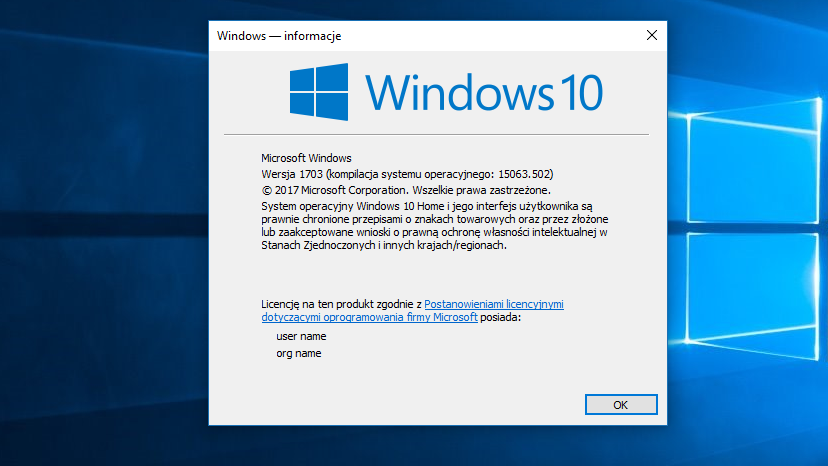Close the Windows — informacje dialog

(652, 35)
